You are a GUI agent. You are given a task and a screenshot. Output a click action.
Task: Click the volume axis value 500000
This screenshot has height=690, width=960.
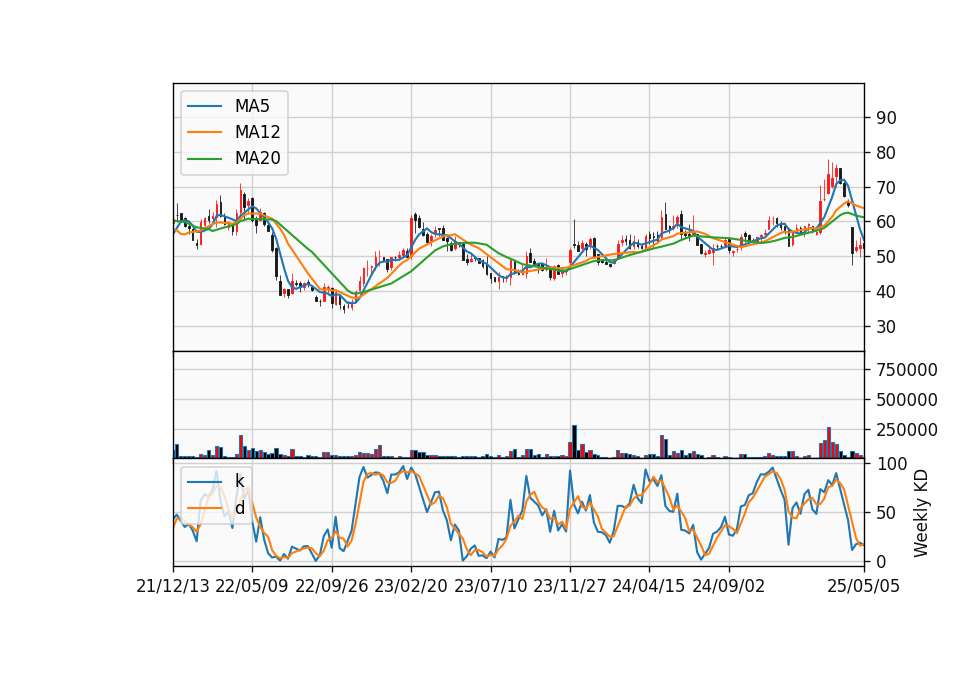[907, 400]
